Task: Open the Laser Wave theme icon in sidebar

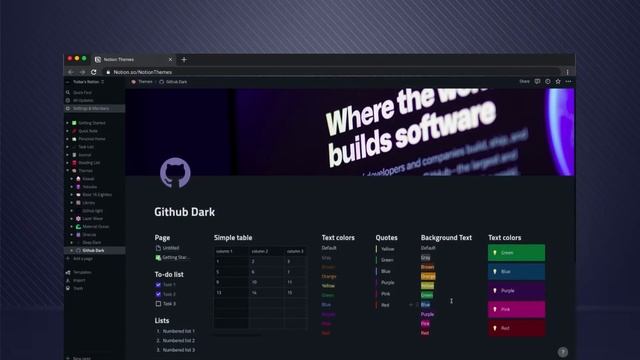Action: pos(78,219)
